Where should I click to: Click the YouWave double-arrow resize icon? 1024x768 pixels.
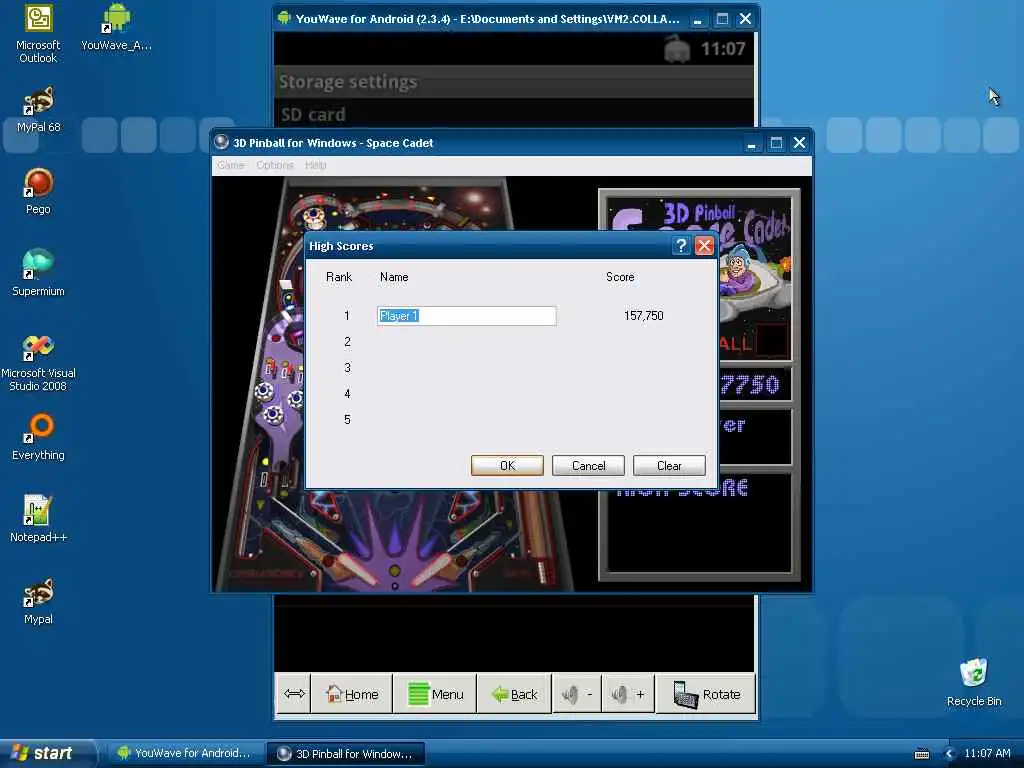(x=294, y=694)
